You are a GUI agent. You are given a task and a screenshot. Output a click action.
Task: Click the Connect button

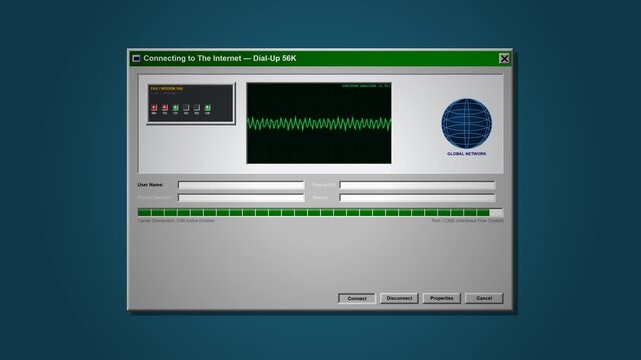pyautogui.click(x=356, y=298)
